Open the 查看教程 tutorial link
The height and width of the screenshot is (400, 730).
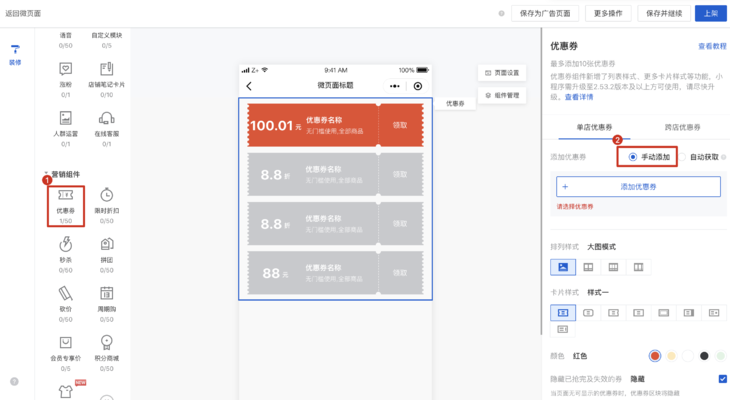pos(712,46)
